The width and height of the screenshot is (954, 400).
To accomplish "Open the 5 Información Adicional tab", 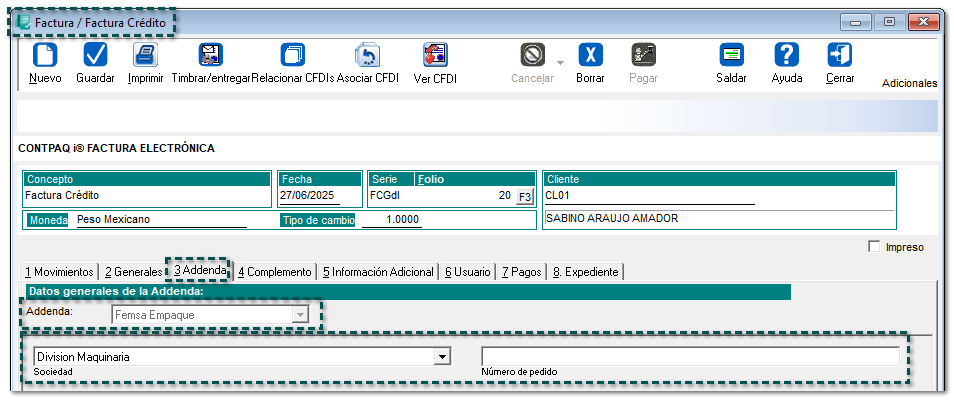I will tap(378, 272).
